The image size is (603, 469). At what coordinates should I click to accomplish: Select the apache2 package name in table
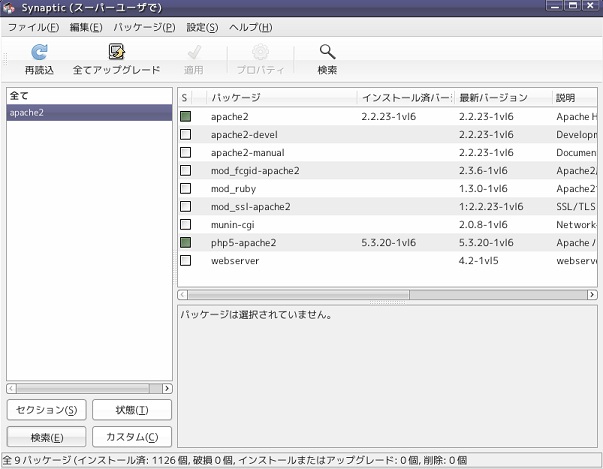pyautogui.click(x=230, y=116)
